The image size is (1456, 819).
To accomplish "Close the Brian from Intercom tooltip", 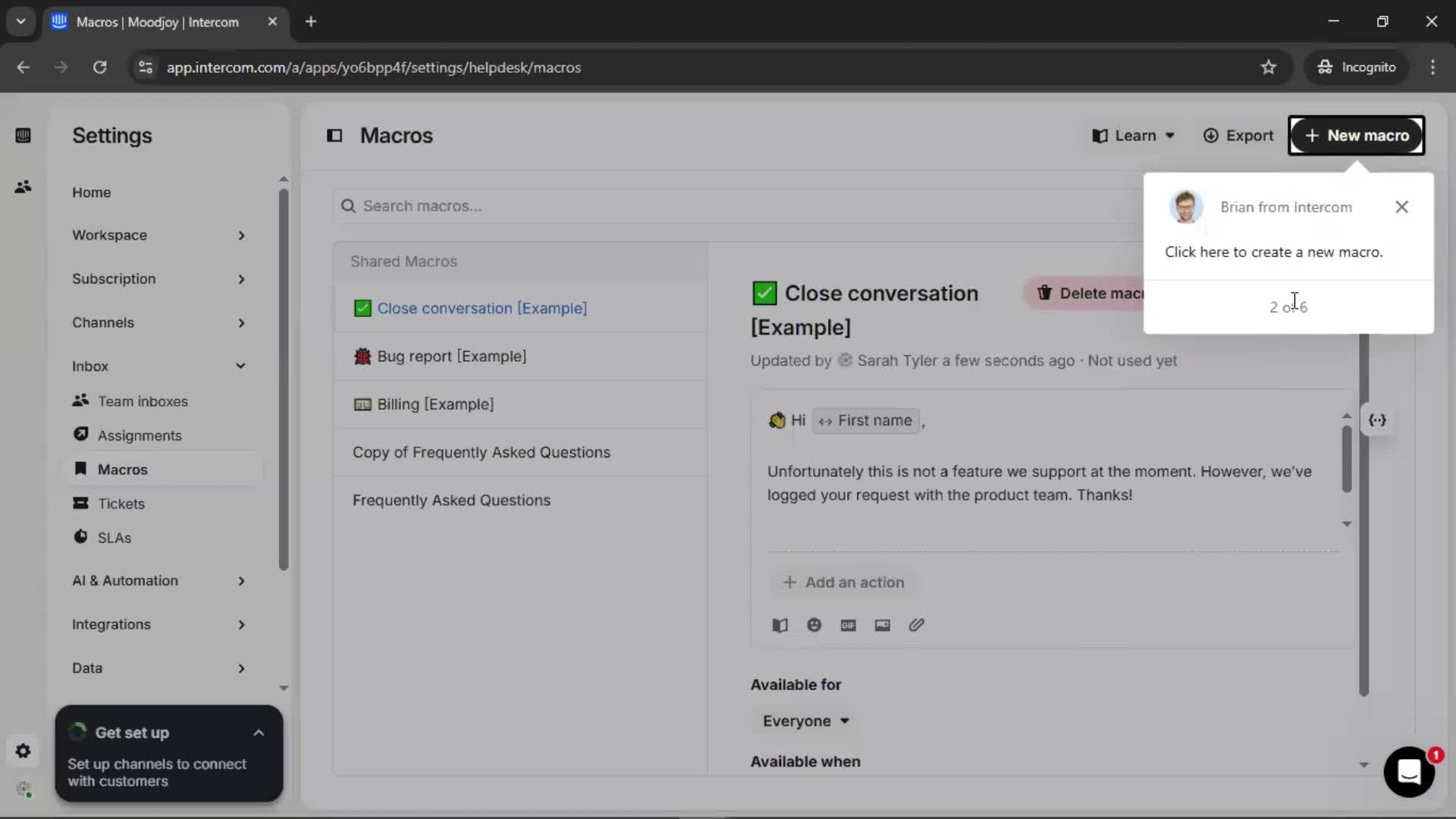I will click(1401, 207).
